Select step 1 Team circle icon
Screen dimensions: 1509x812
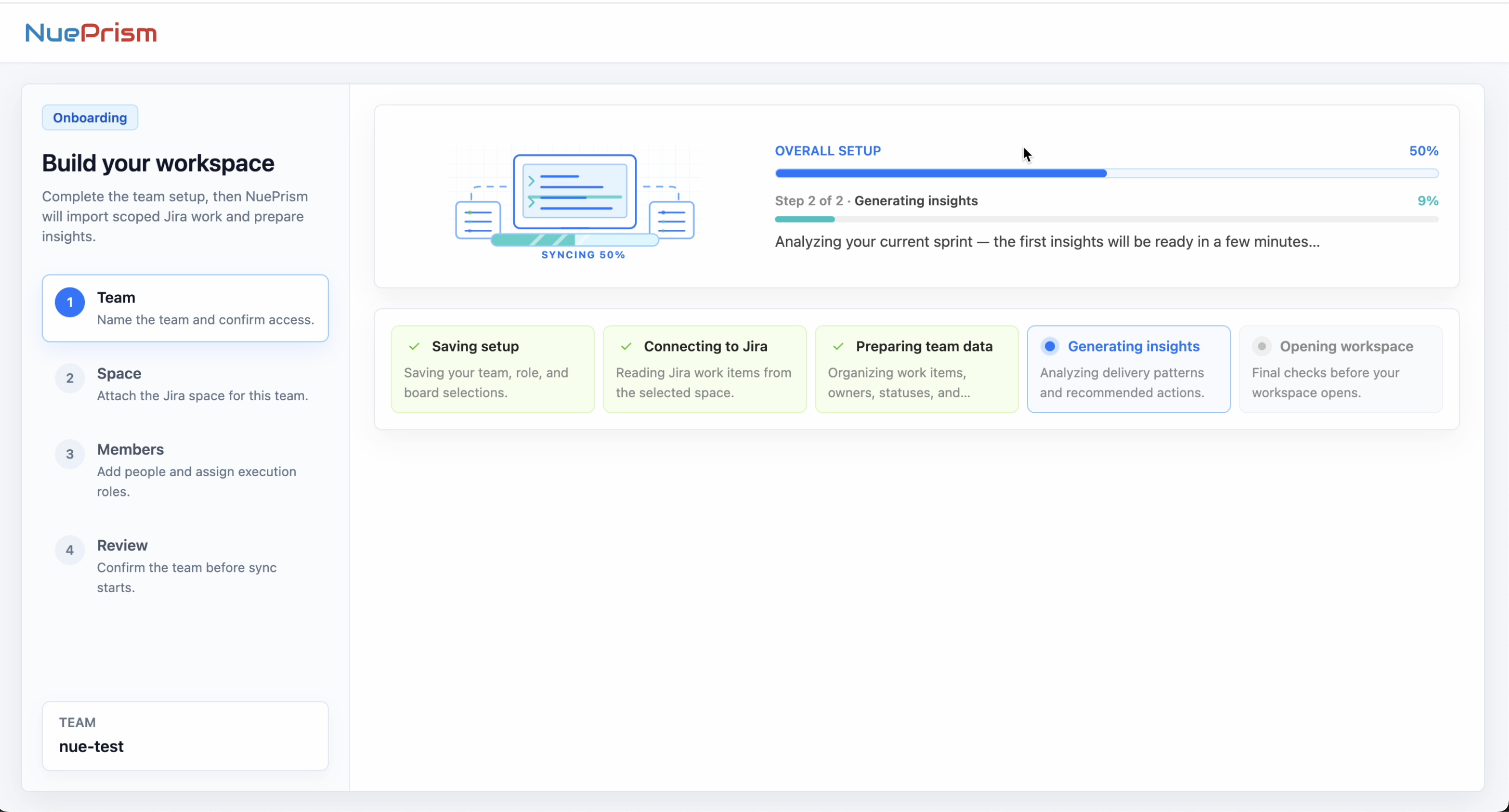(70, 302)
